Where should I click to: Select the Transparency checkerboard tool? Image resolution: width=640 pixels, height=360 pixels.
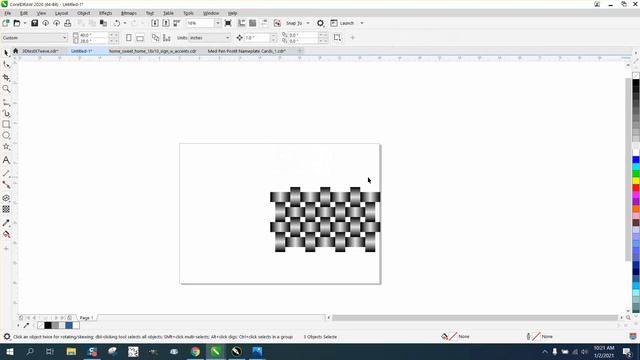coord(6,209)
